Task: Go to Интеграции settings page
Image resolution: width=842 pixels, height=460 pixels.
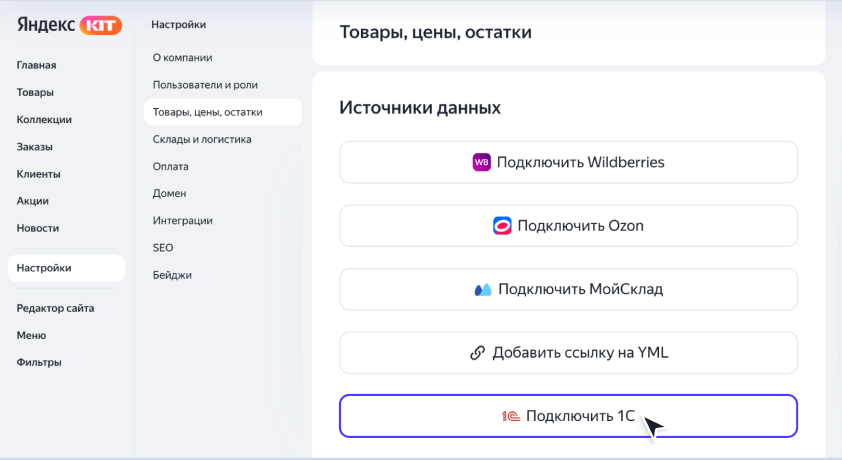Action: 183,221
